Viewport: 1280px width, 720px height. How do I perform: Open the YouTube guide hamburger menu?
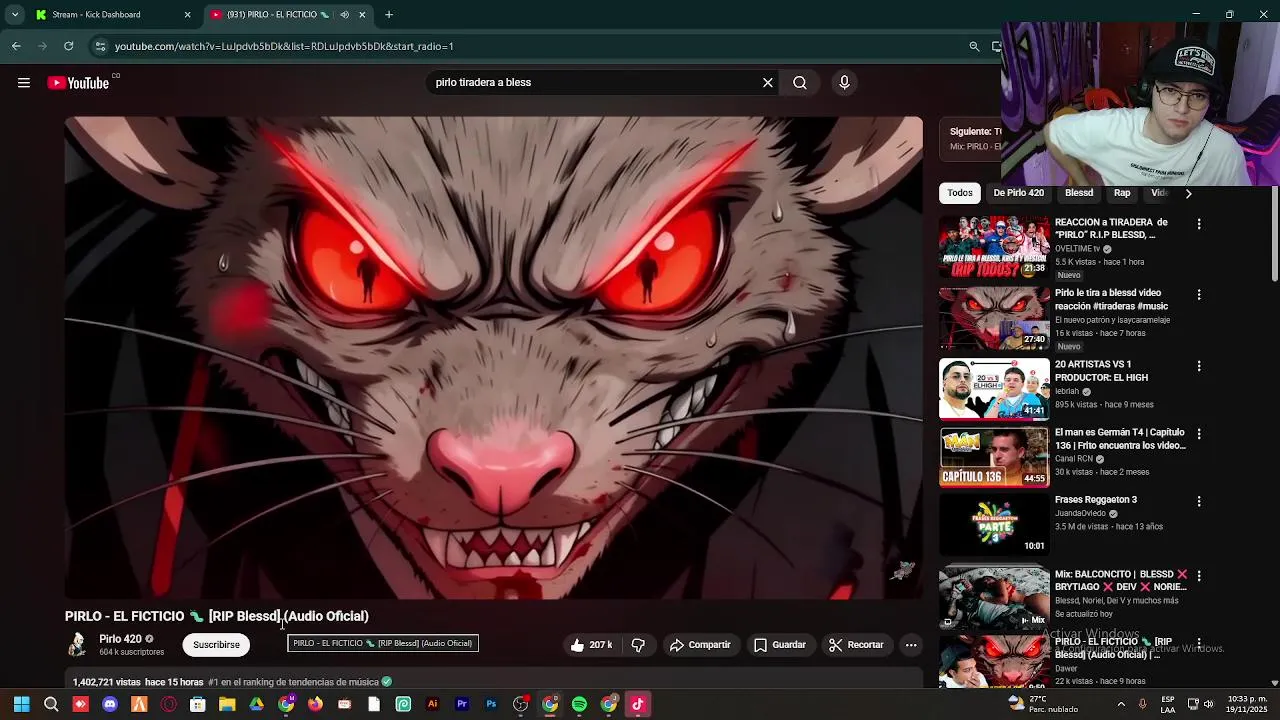[x=24, y=83]
